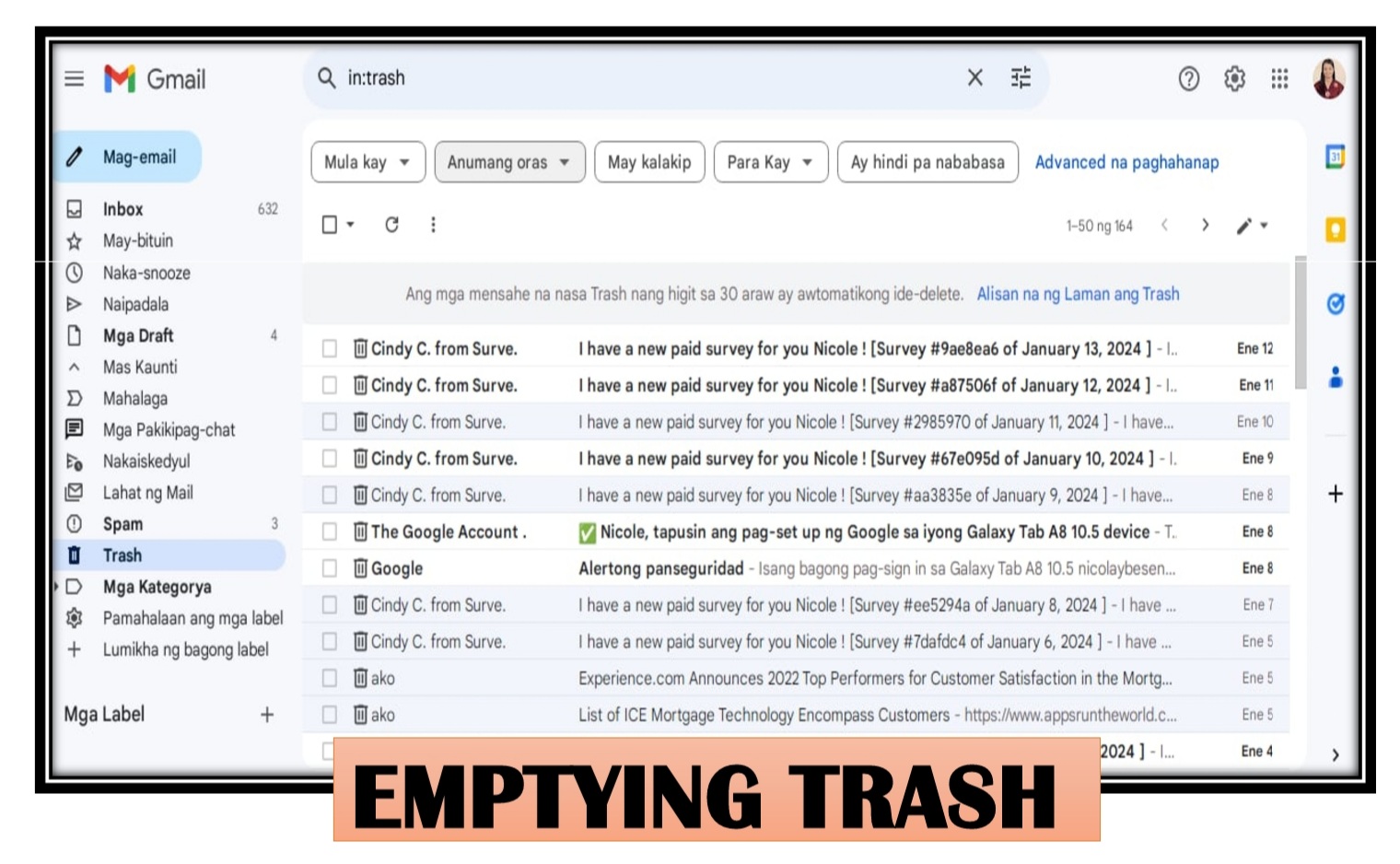Select the January 13 survey email checkbox
This screenshot has width=1400, height=864.
[329, 348]
